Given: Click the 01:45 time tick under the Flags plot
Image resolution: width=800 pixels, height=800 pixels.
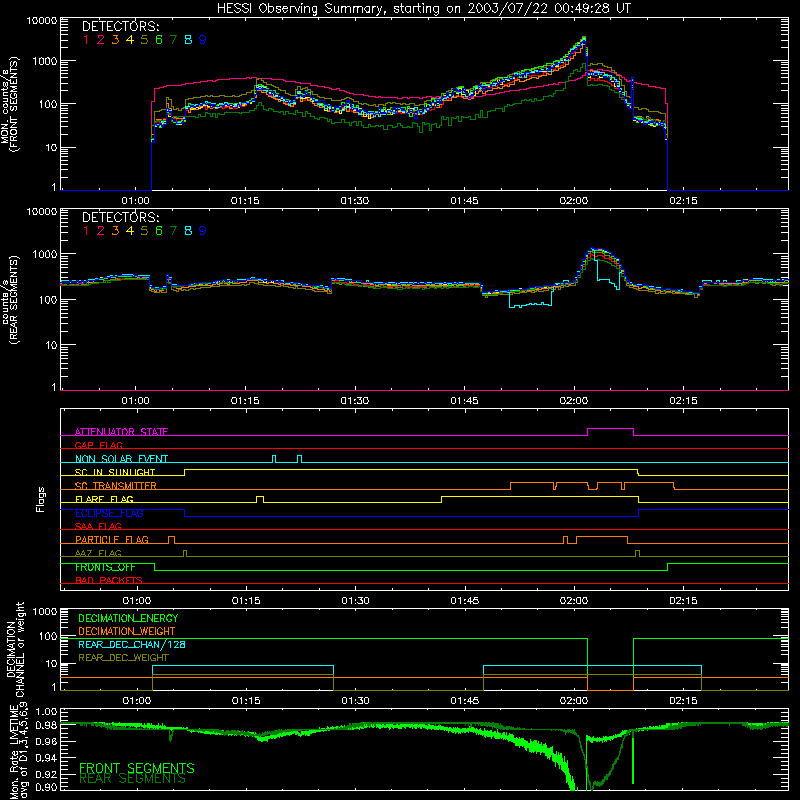Looking at the screenshot, I should [x=464, y=601].
